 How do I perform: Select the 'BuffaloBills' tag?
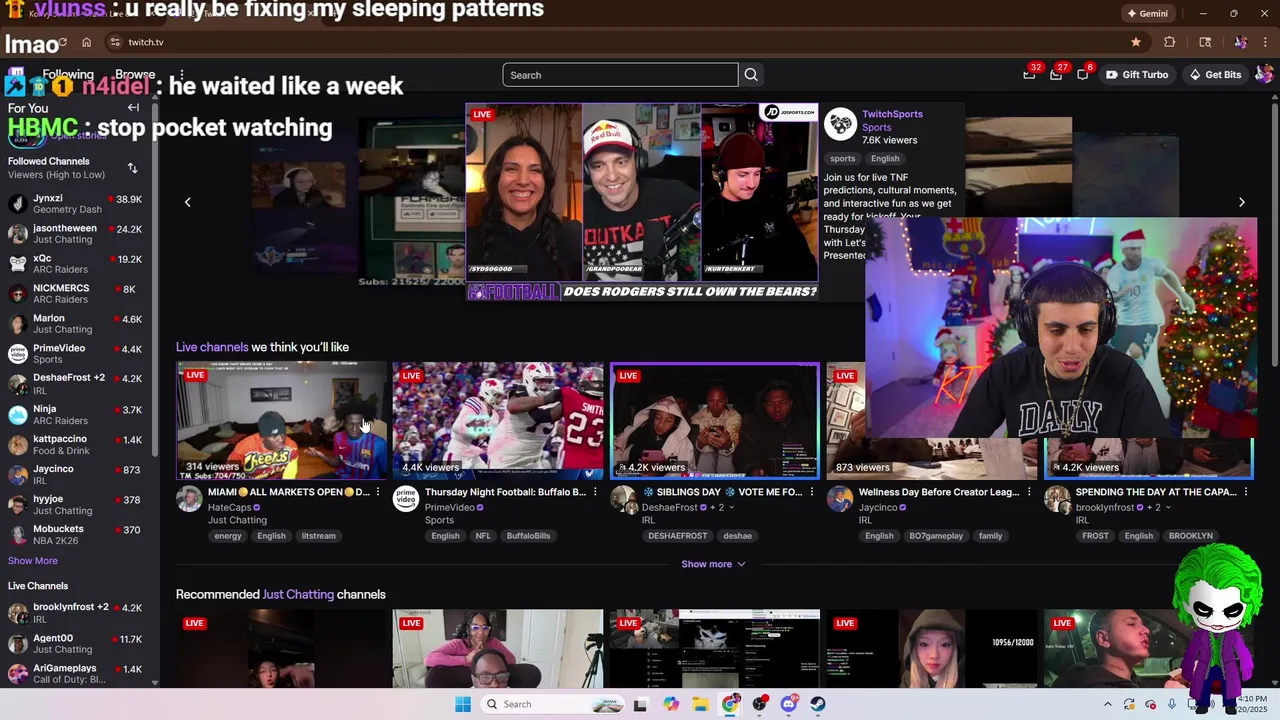coord(528,536)
